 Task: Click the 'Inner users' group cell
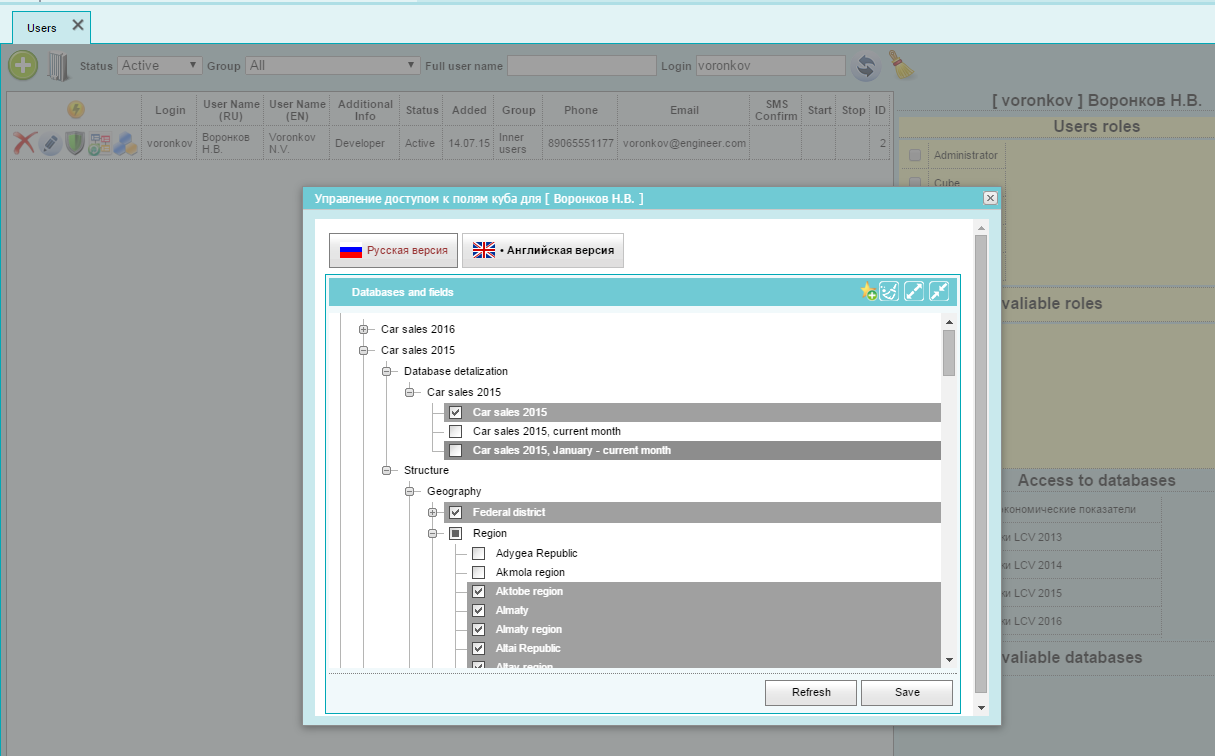(x=518, y=143)
